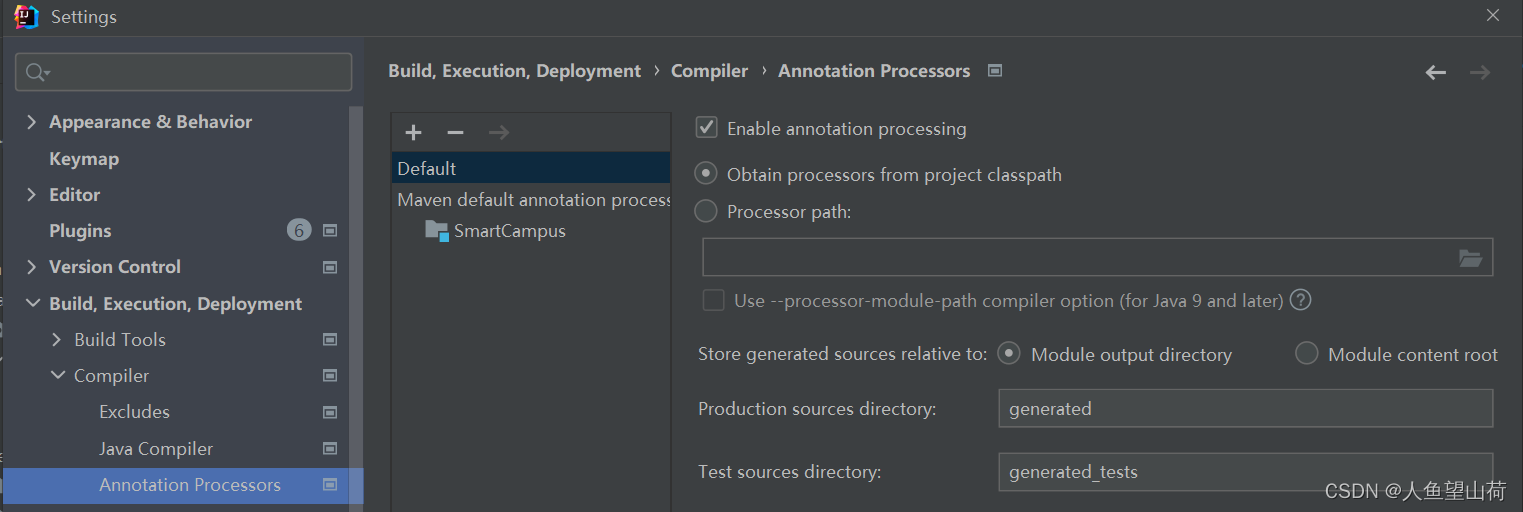The width and height of the screenshot is (1523, 512).
Task: Expand the Build Tools node
Action: (x=56, y=340)
